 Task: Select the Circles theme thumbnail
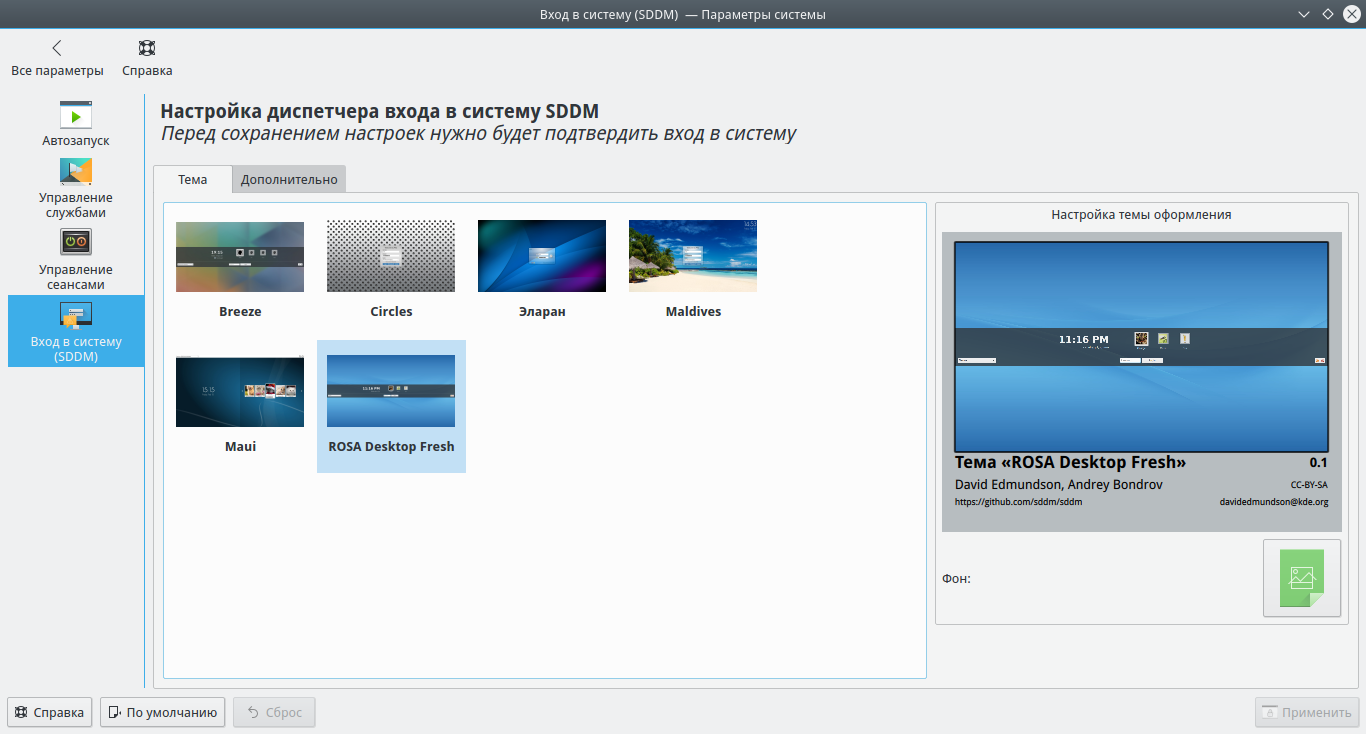click(x=391, y=257)
